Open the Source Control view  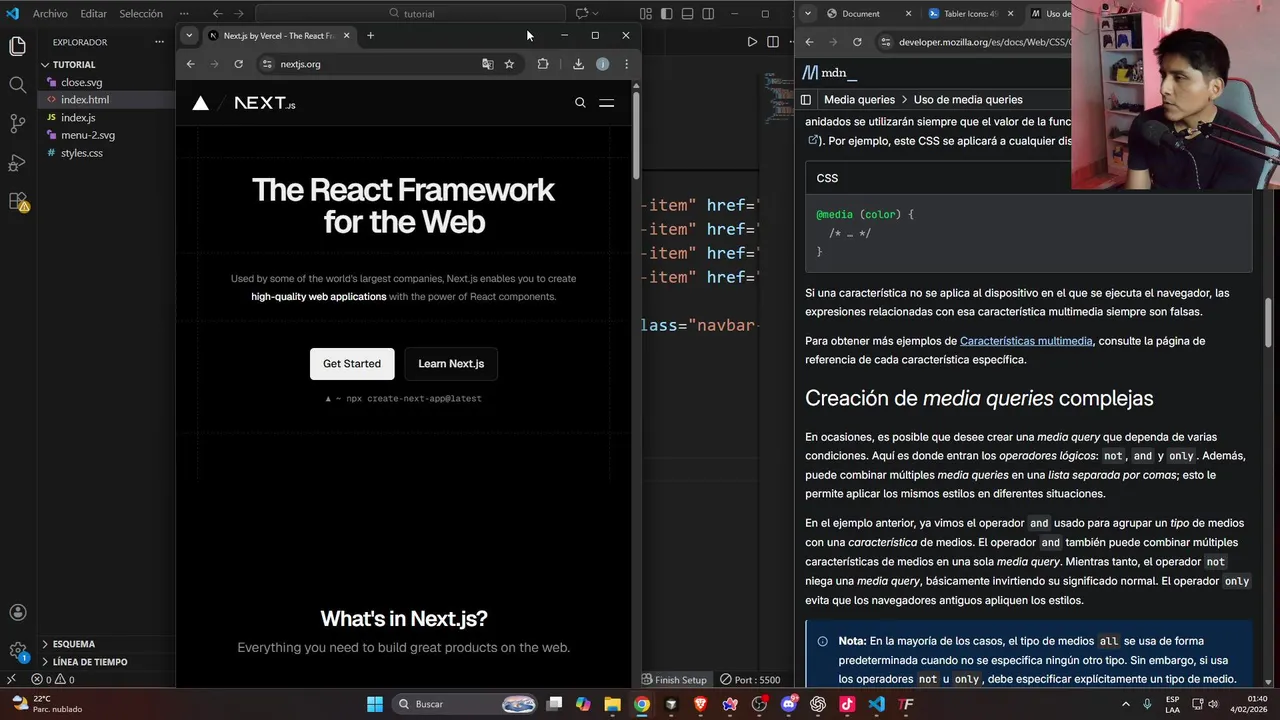17,124
